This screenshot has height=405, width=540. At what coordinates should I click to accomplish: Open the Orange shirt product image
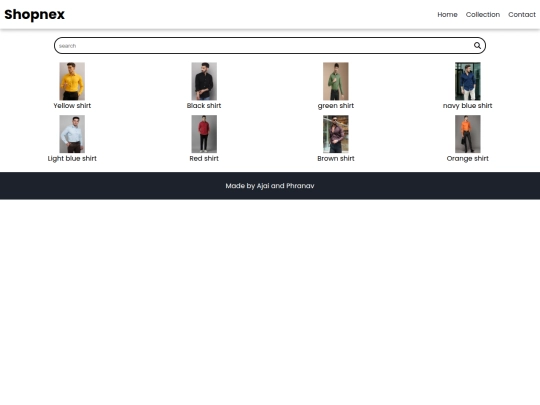pyautogui.click(x=468, y=134)
